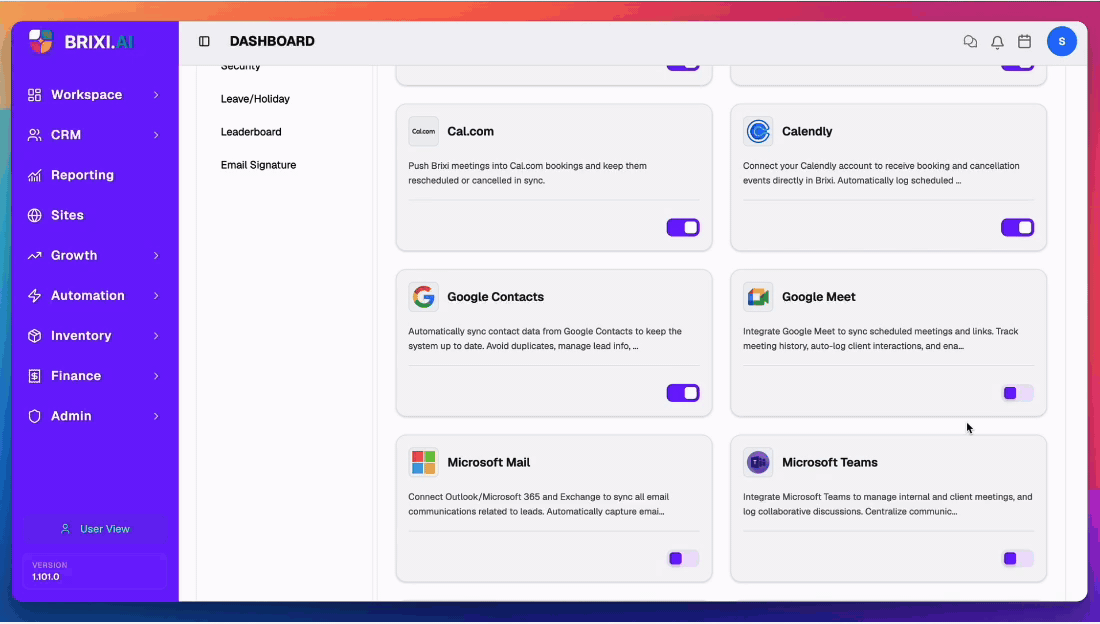Image resolution: width=1100 pixels, height=624 pixels.
Task: Expand the Workspace chevron
Action: pyautogui.click(x=156, y=95)
